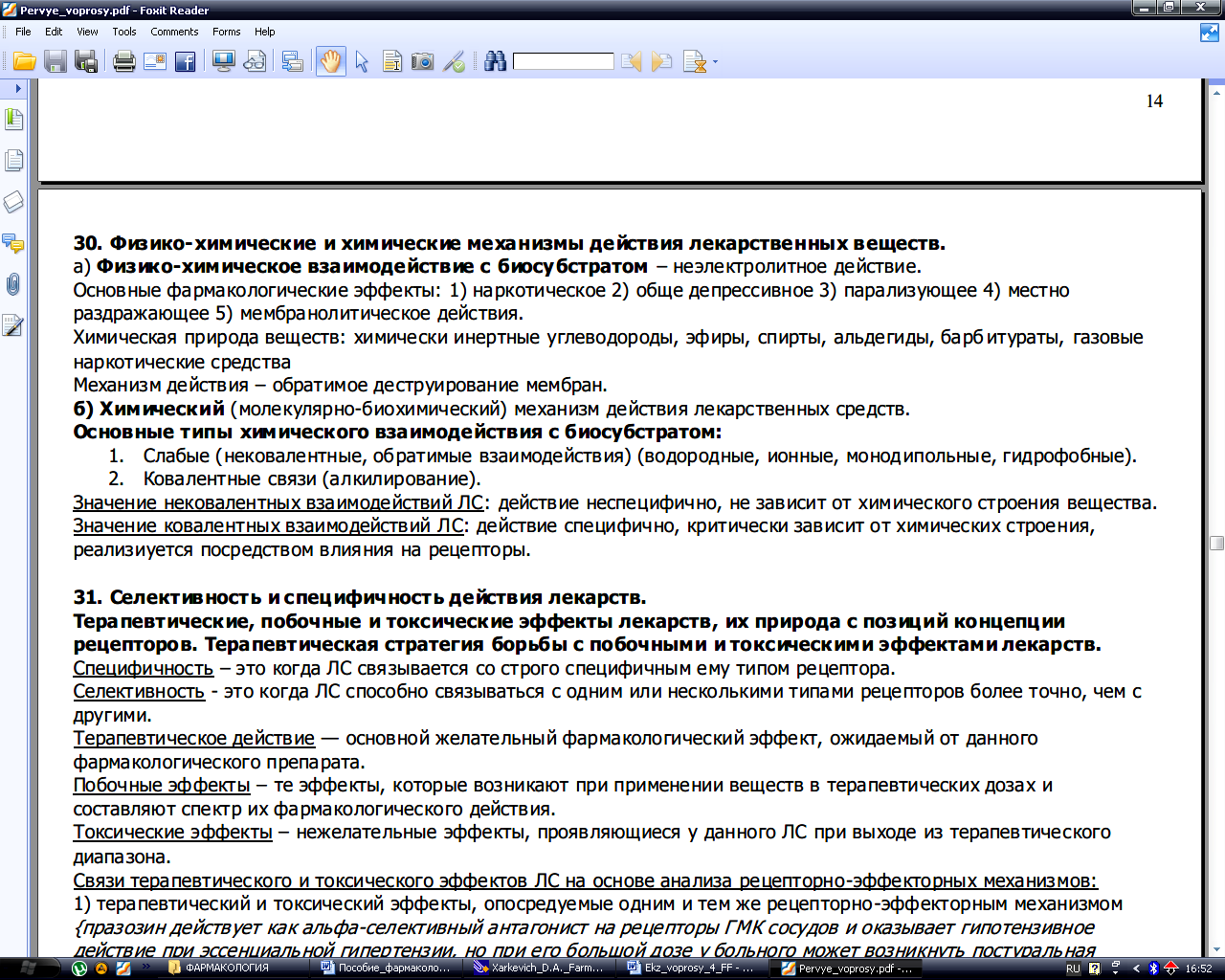Click underlined text 'Токсические эффекты'

click(173, 833)
